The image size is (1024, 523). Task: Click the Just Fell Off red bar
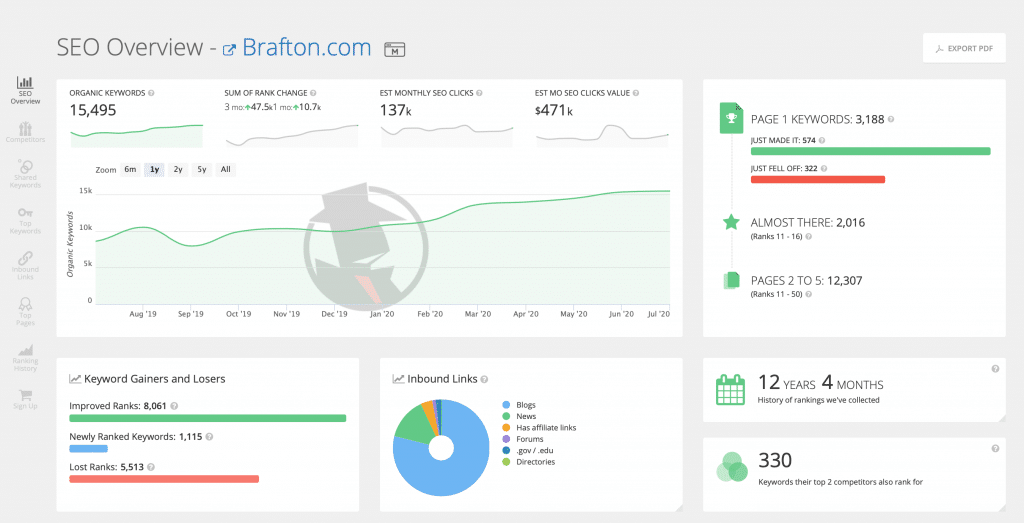(x=818, y=180)
